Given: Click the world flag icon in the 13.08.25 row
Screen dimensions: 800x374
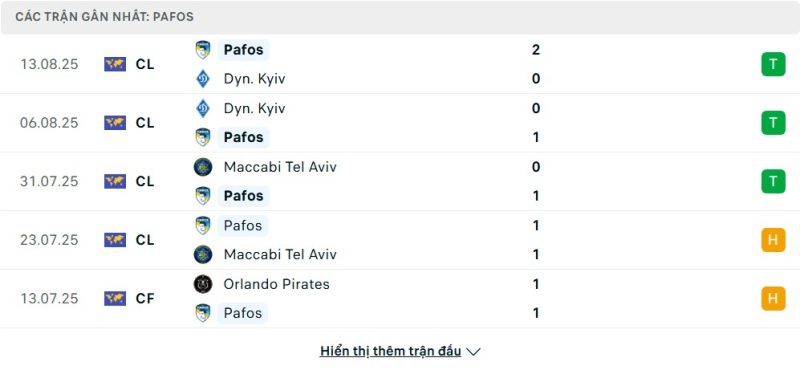Looking at the screenshot, I should point(115,64).
